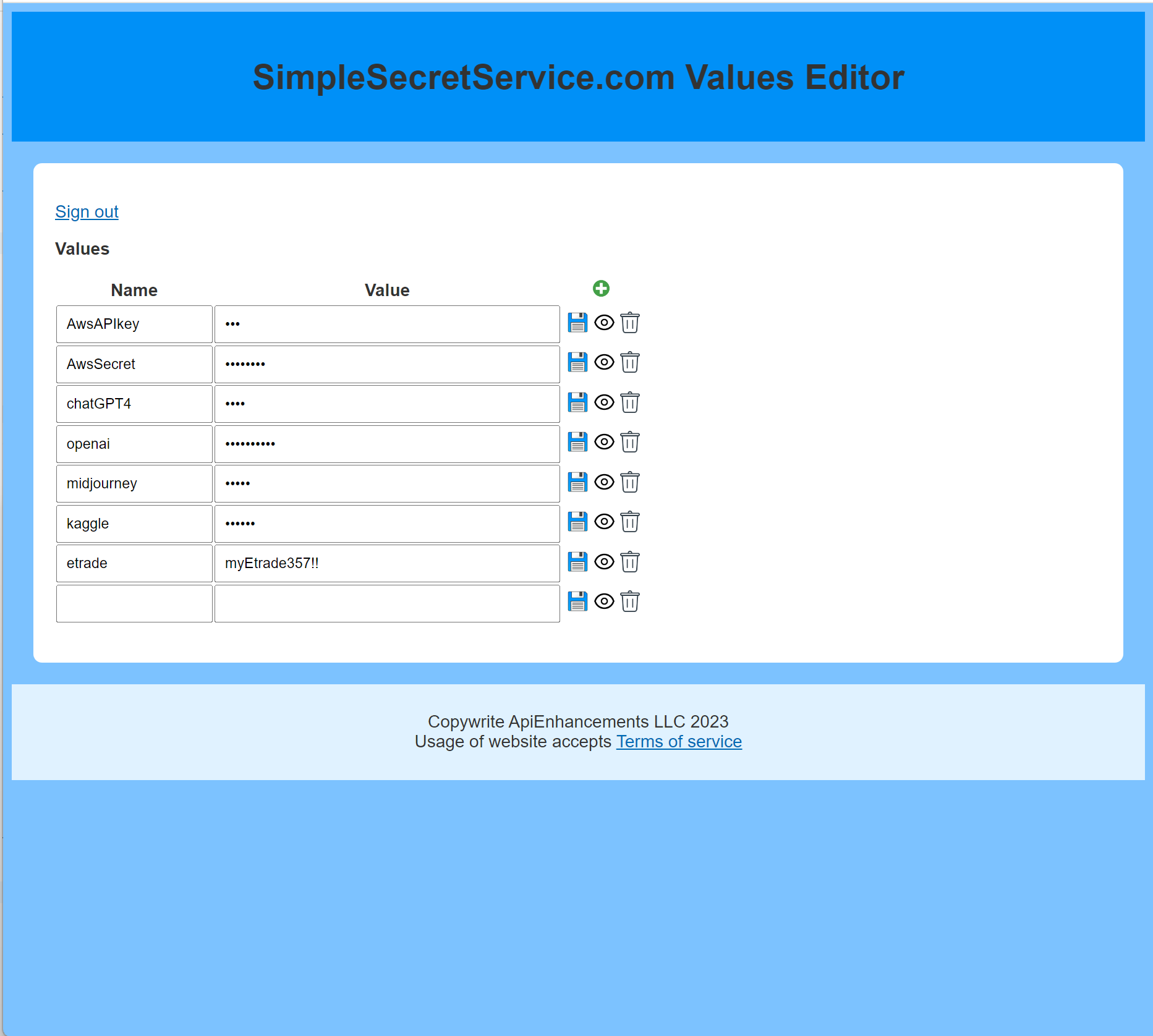Click the Value column header

[387, 290]
